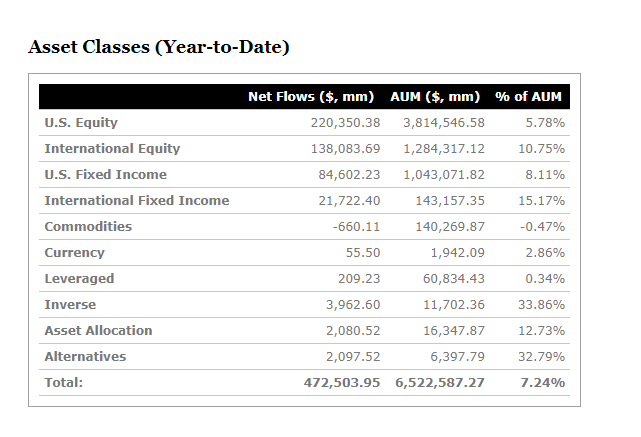The width and height of the screenshot is (641, 437).
Task: Select the Asset Allocation row label
Action: 98,330
